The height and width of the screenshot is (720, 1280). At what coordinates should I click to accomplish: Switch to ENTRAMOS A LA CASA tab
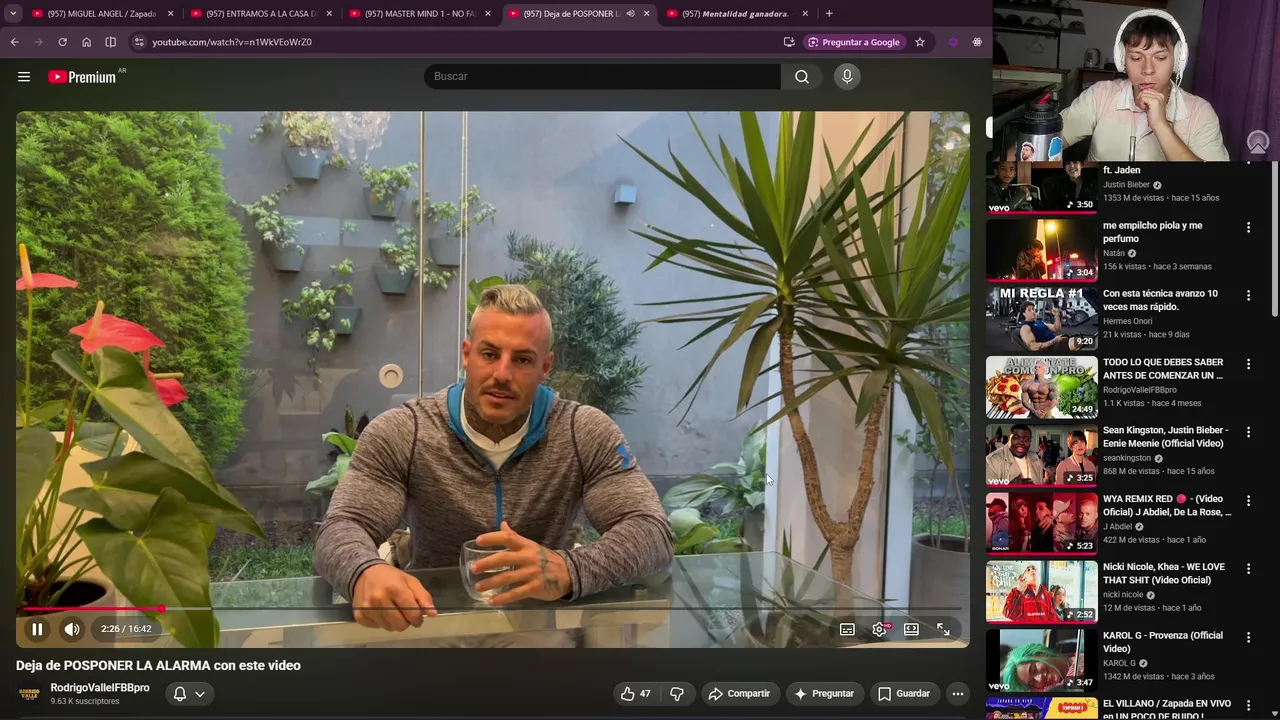(262, 14)
